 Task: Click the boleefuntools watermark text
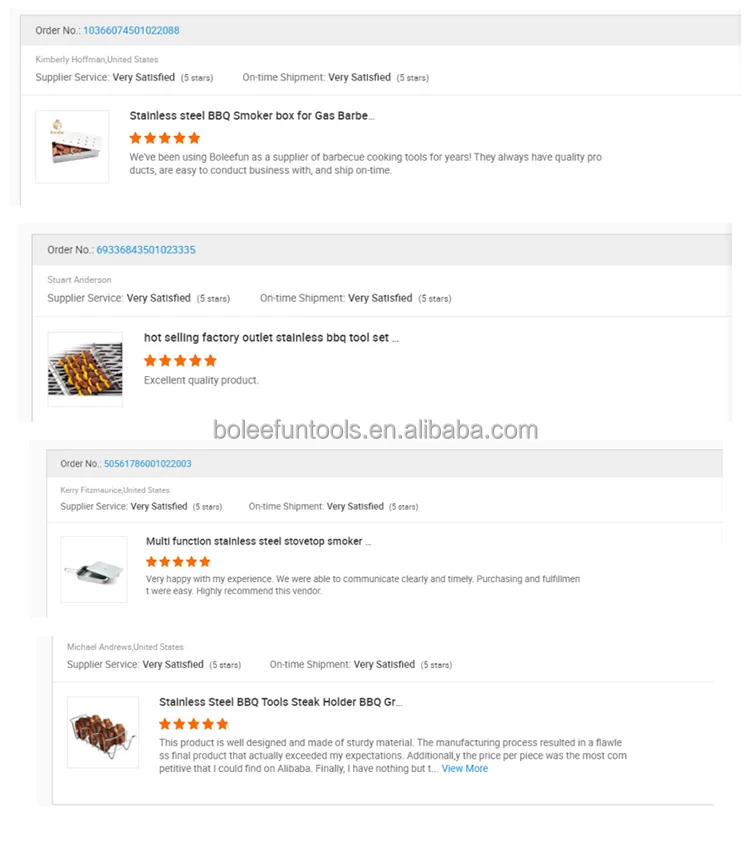pos(375,429)
